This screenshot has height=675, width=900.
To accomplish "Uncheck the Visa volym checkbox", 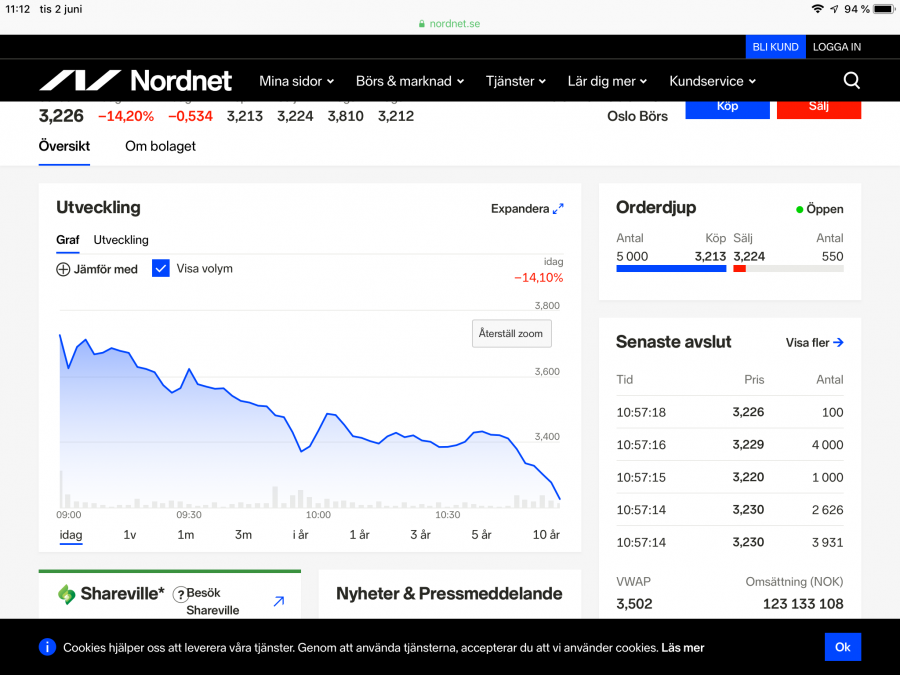I will pos(161,268).
